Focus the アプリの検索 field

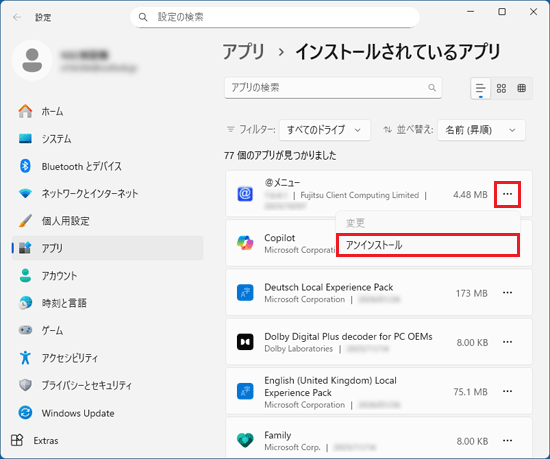pyautogui.click(x=333, y=88)
